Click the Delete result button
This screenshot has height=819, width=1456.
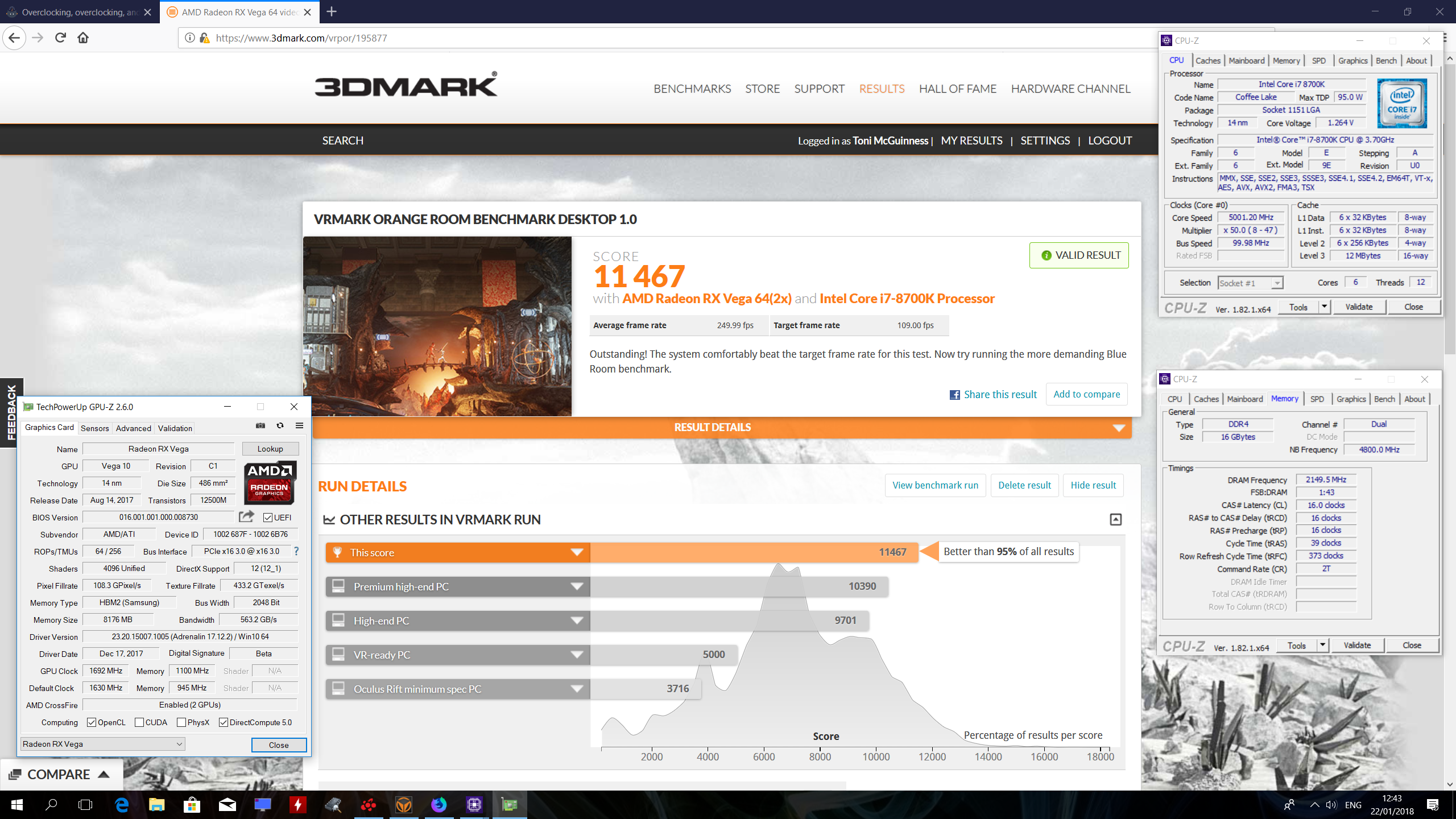[x=1025, y=485]
